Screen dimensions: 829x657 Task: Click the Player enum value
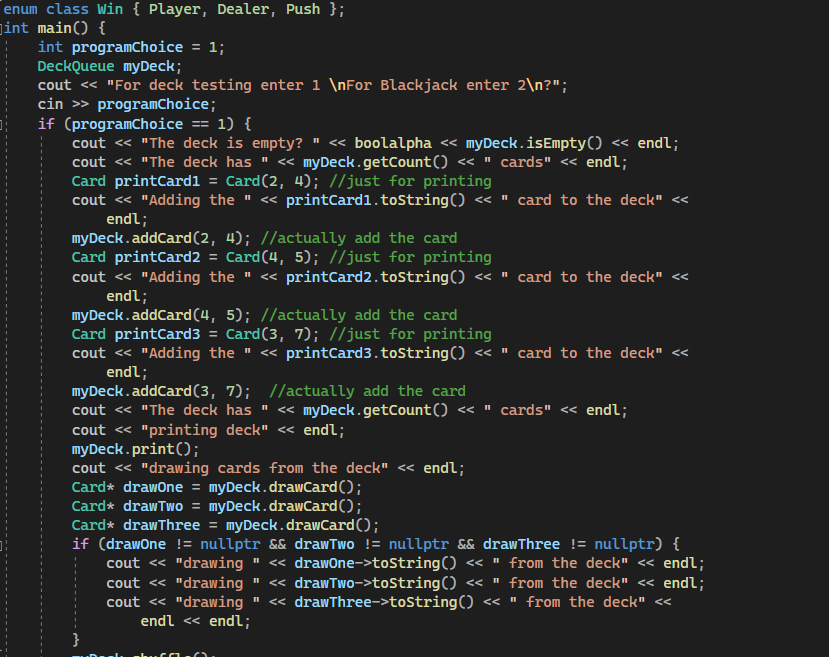coord(174,9)
